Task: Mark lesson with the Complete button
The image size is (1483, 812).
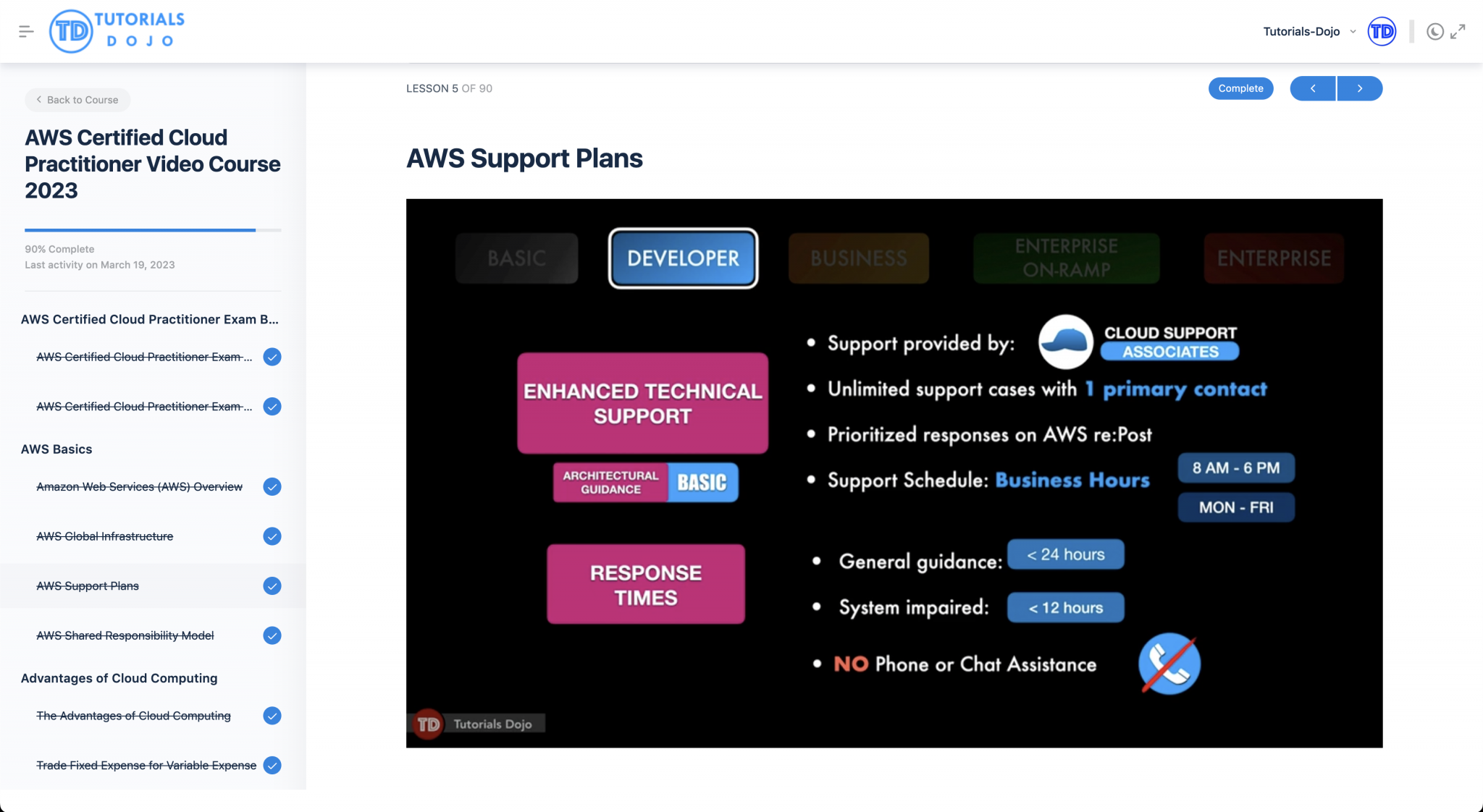Action: coord(1240,88)
